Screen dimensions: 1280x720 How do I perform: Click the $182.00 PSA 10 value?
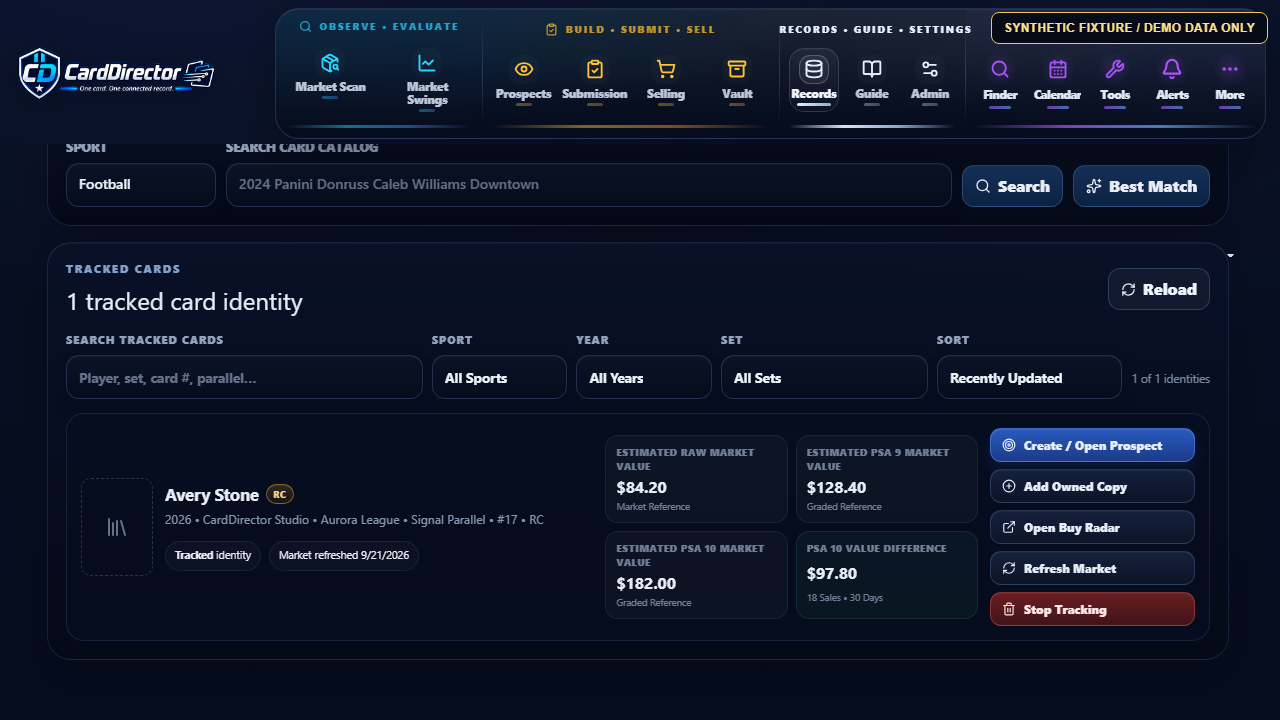click(646, 584)
